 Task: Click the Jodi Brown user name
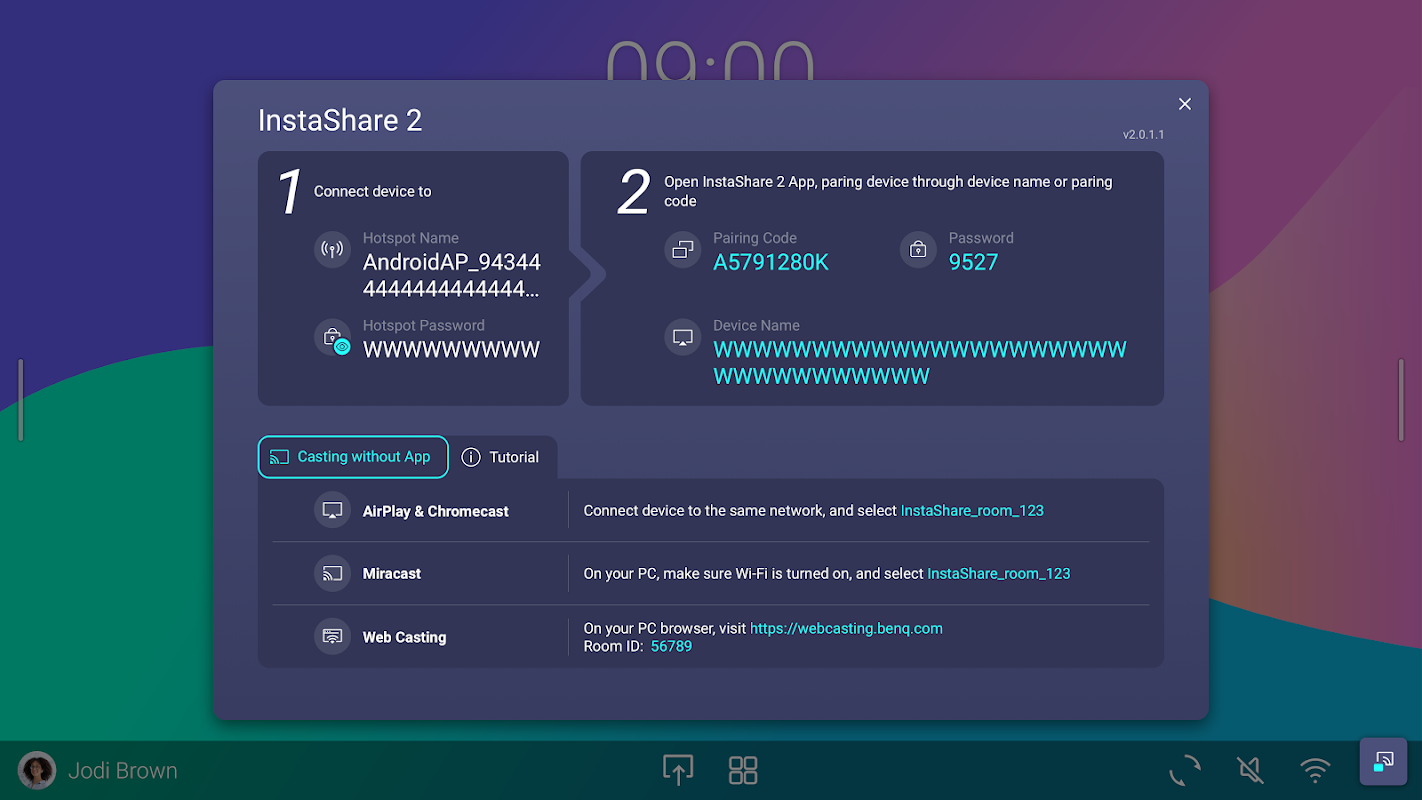(123, 771)
